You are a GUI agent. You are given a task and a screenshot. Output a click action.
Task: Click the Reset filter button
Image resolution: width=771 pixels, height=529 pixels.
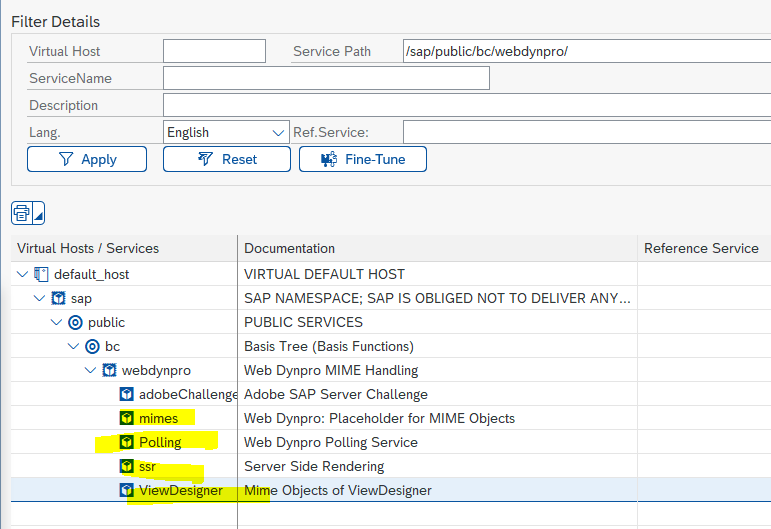(227, 159)
